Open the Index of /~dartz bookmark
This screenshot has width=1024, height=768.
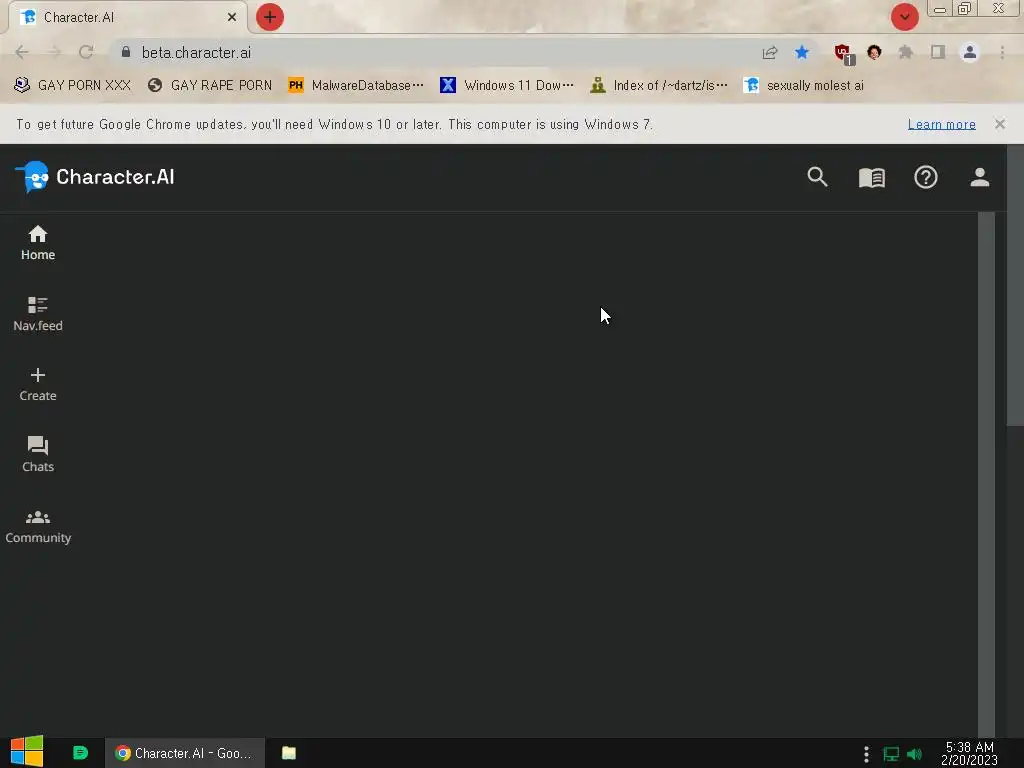(x=659, y=86)
